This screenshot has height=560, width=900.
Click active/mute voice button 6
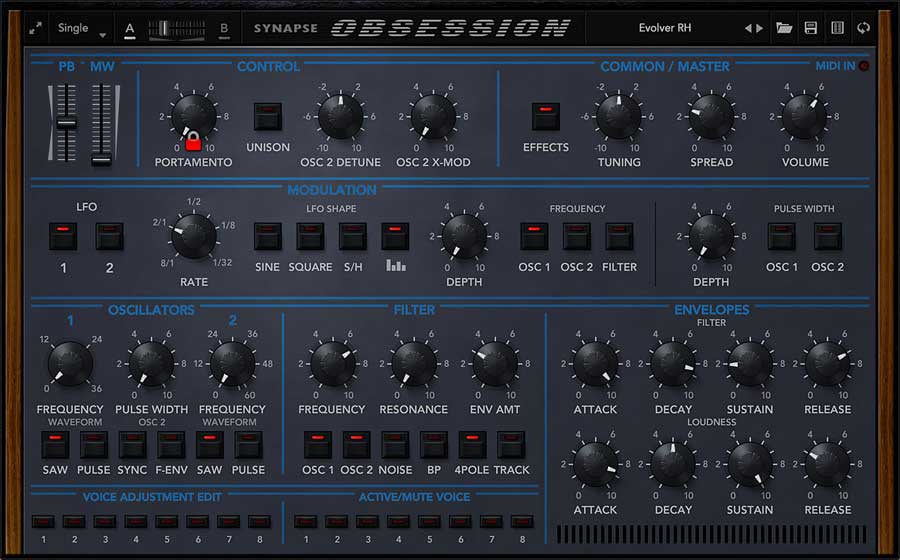click(x=460, y=522)
